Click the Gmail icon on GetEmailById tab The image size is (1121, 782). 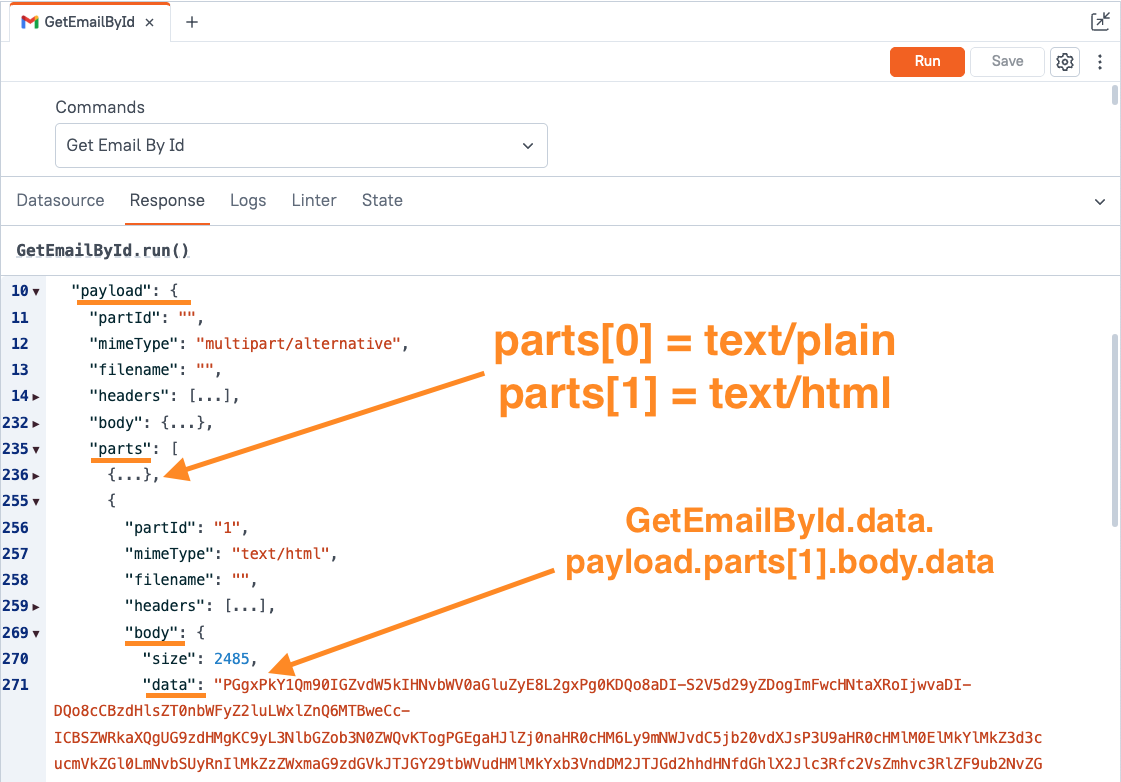point(30,22)
